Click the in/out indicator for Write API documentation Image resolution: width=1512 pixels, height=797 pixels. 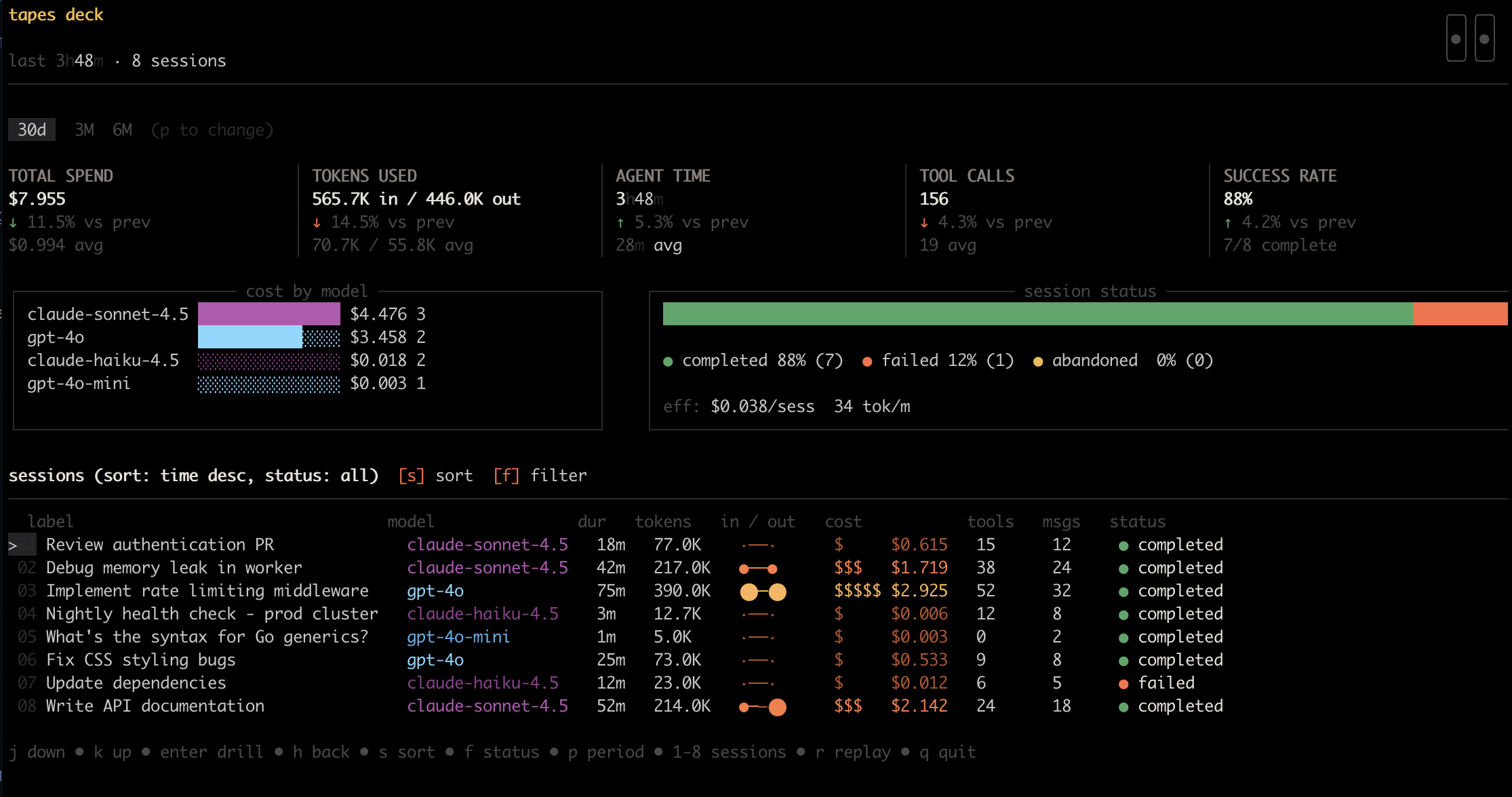(x=763, y=708)
